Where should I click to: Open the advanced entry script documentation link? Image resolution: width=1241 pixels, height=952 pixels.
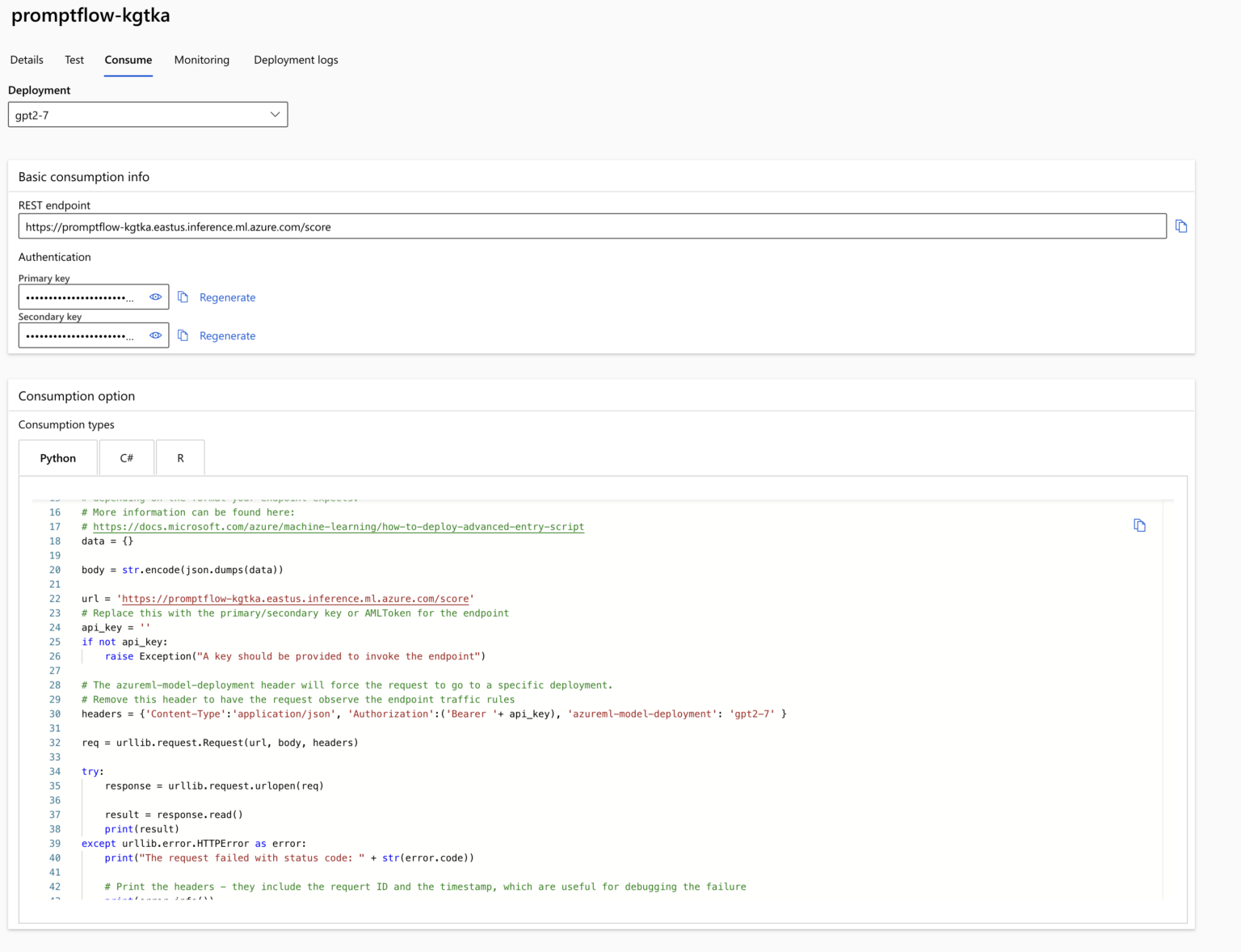[x=339, y=526]
